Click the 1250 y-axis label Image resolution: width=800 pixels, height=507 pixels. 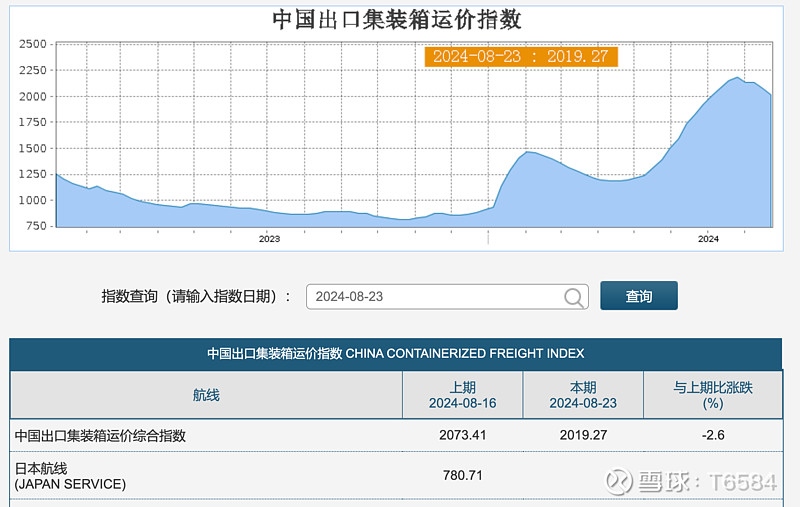(x=33, y=174)
